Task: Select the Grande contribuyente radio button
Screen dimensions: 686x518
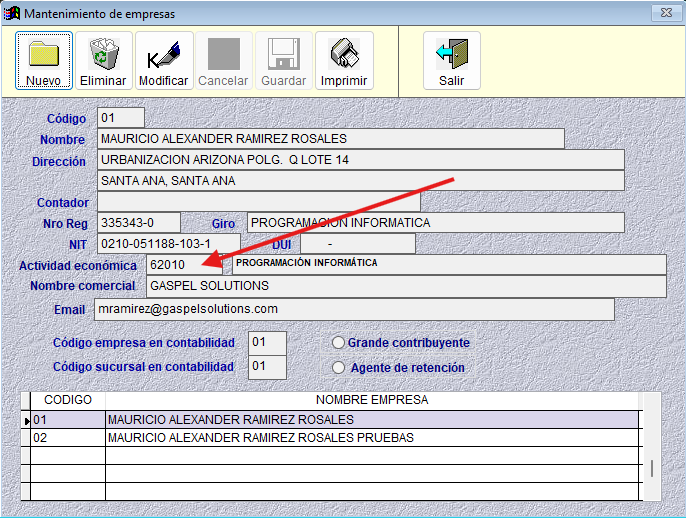Action: [338, 343]
